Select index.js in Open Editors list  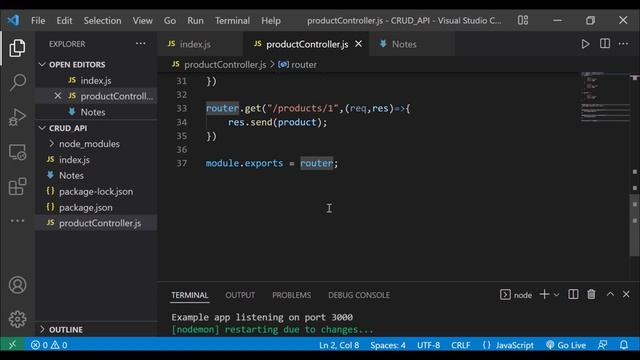pyautogui.click(x=96, y=80)
